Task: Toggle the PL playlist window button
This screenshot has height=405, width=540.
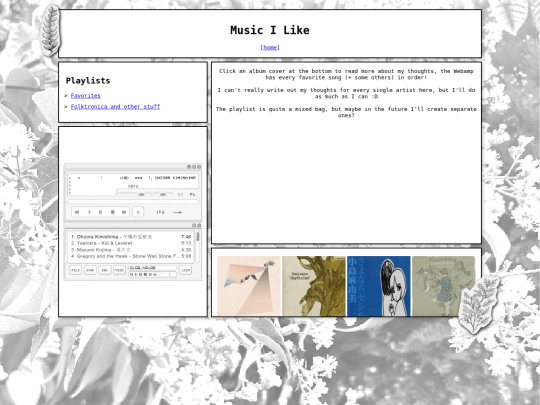Action: (192, 194)
